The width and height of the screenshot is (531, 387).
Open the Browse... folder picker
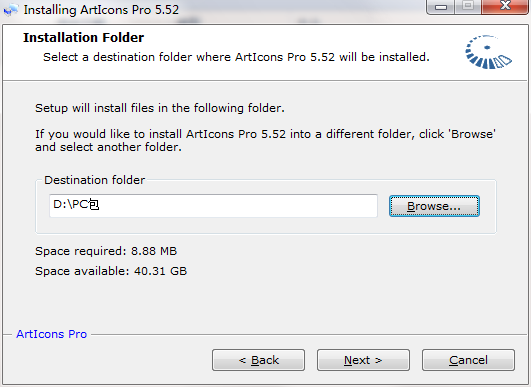[x=434, y=206]
